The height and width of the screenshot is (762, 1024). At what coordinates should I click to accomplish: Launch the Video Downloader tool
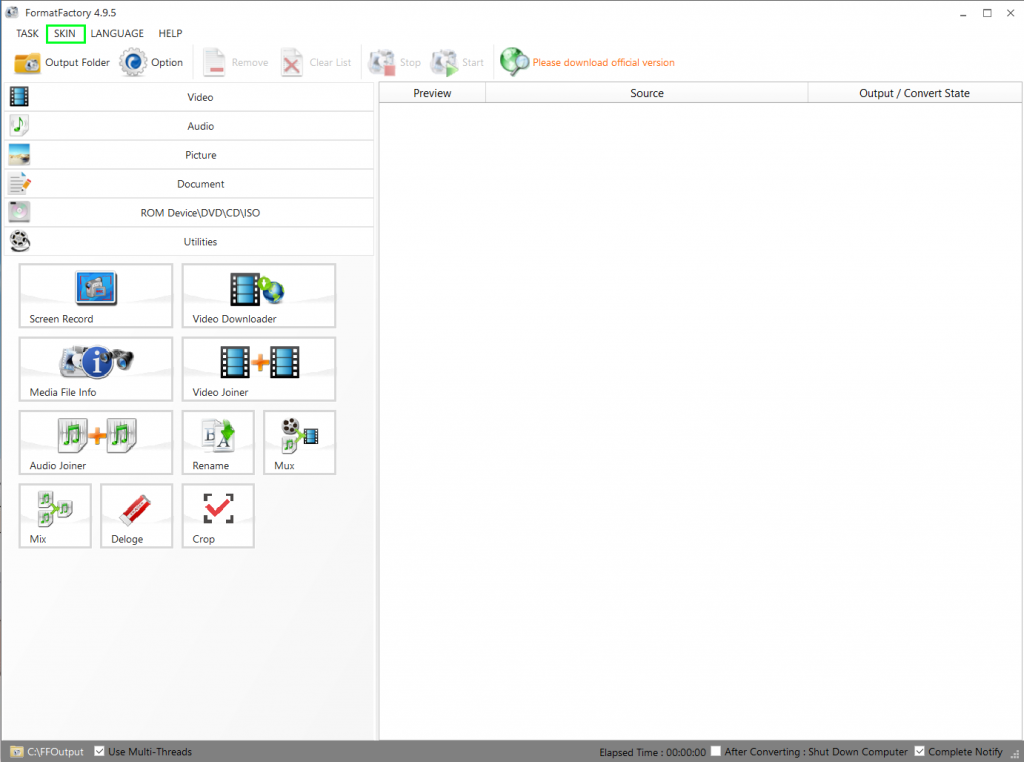coord(259,296)
